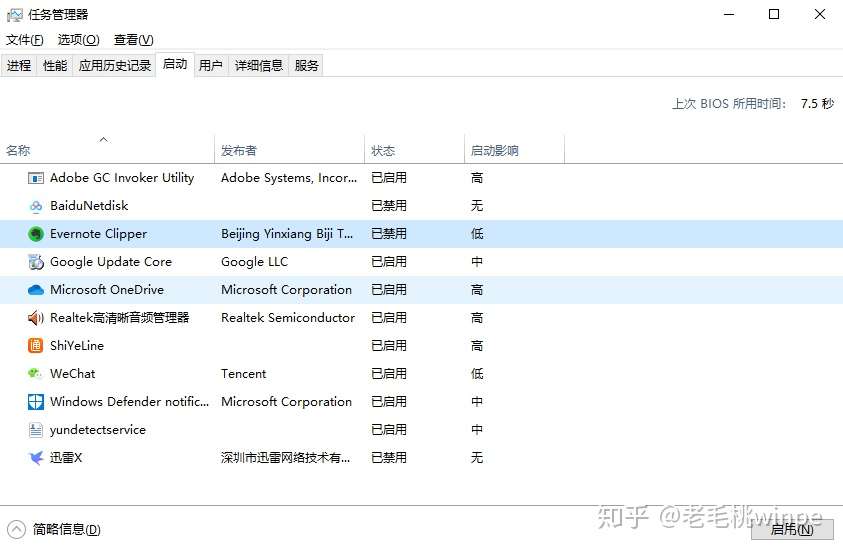Click the WeChat icon

coord(35,373)
